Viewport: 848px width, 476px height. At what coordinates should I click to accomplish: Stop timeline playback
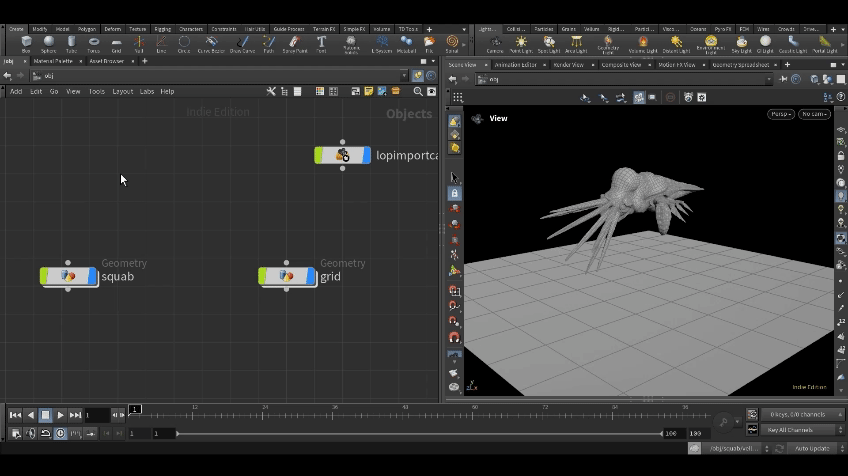pos(45,415)
